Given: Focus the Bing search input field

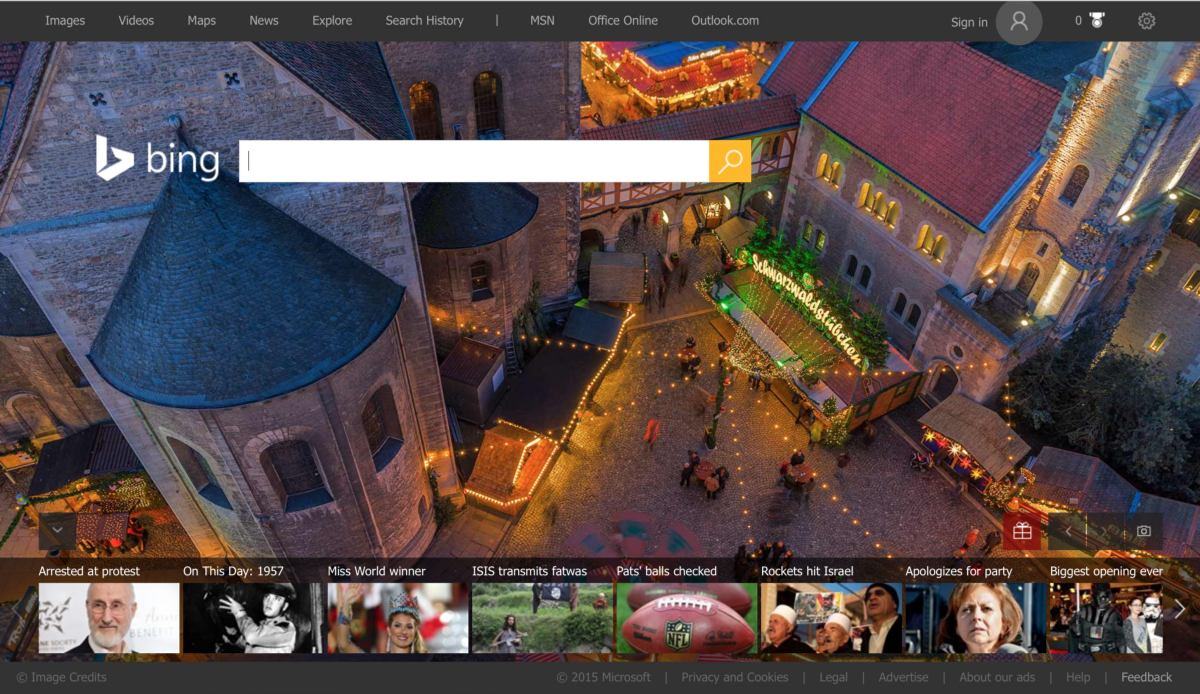Looking at the screenshot, I should point(474,161).
